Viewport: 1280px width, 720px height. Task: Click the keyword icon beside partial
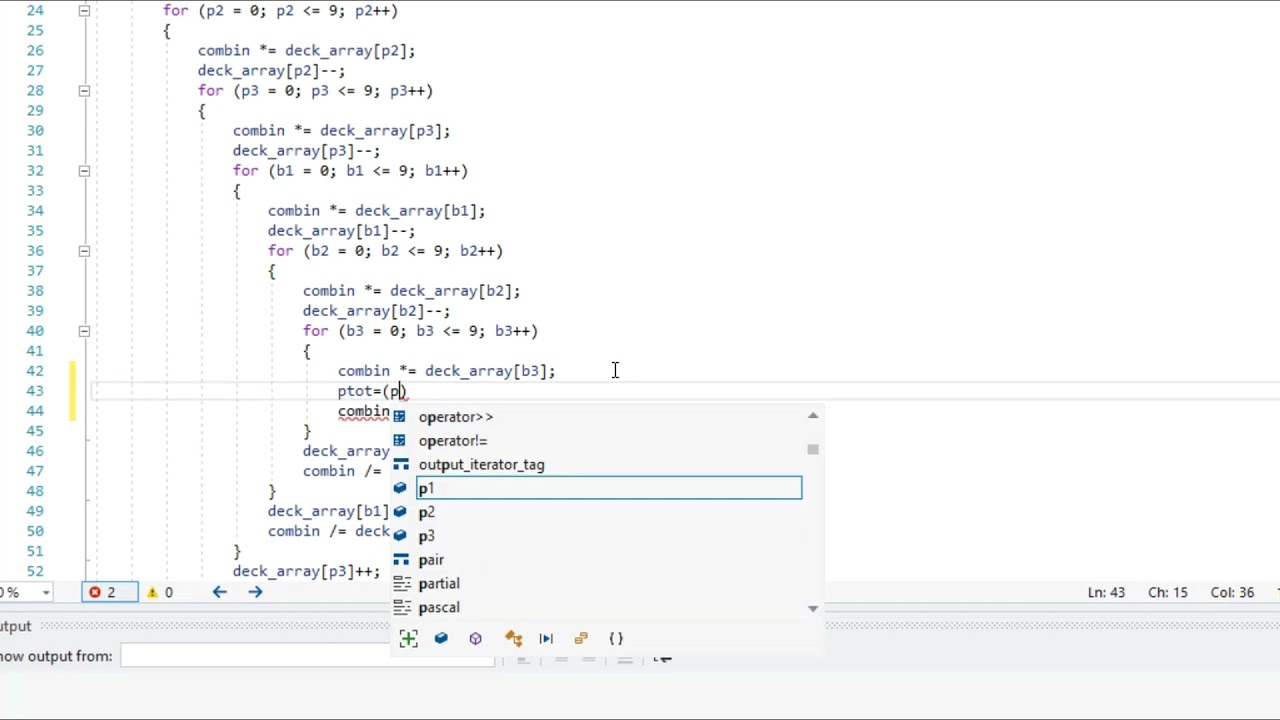pos(400,584)
